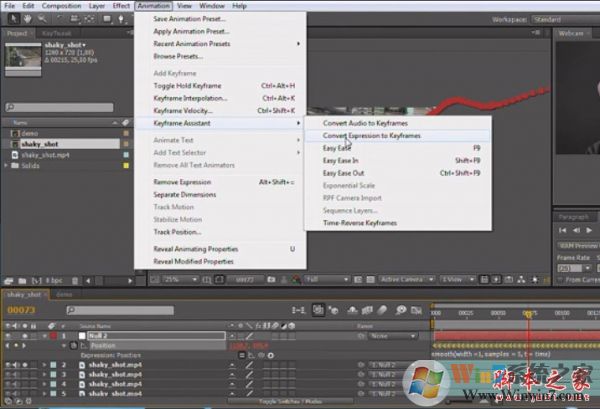
Task: Click the 00073 current timecode
Action: pyautogui.click(x=22, y=310)
